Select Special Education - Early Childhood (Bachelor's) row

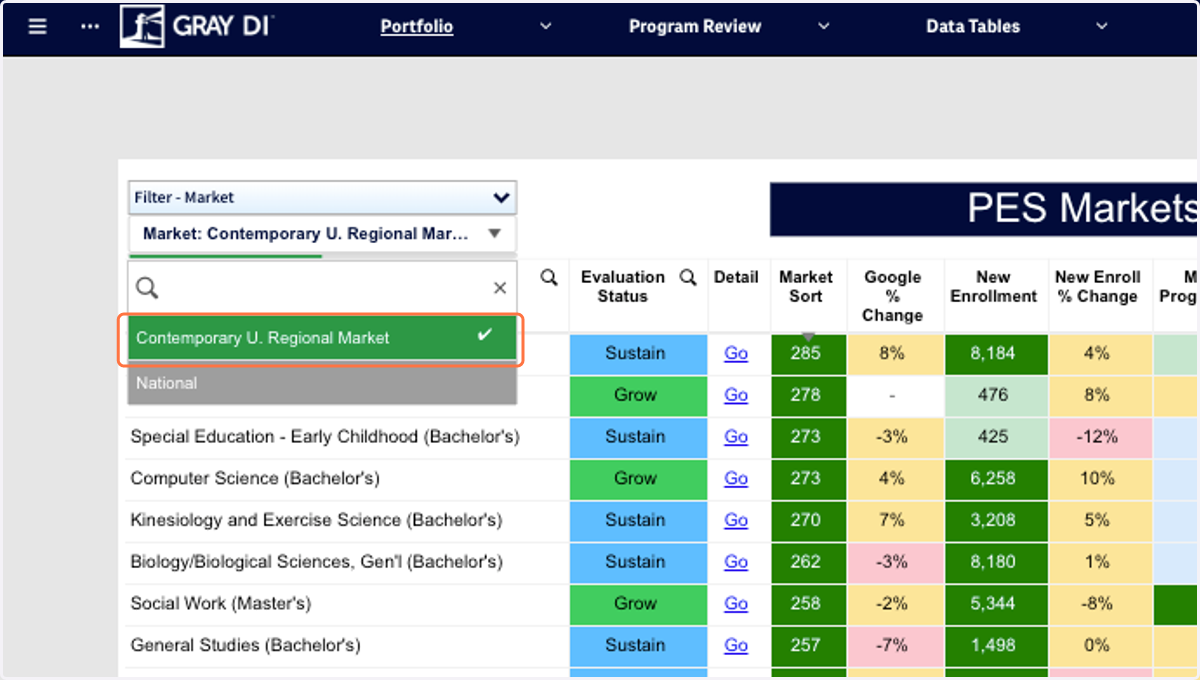pyautogui.click(x=325, y=437)
